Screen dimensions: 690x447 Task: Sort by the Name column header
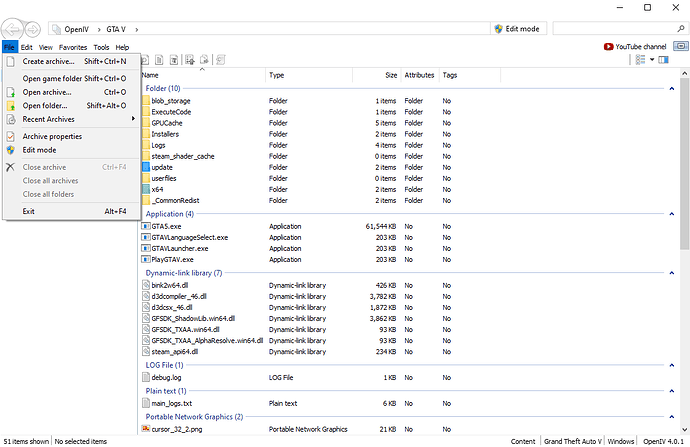[x=203, y=75]
